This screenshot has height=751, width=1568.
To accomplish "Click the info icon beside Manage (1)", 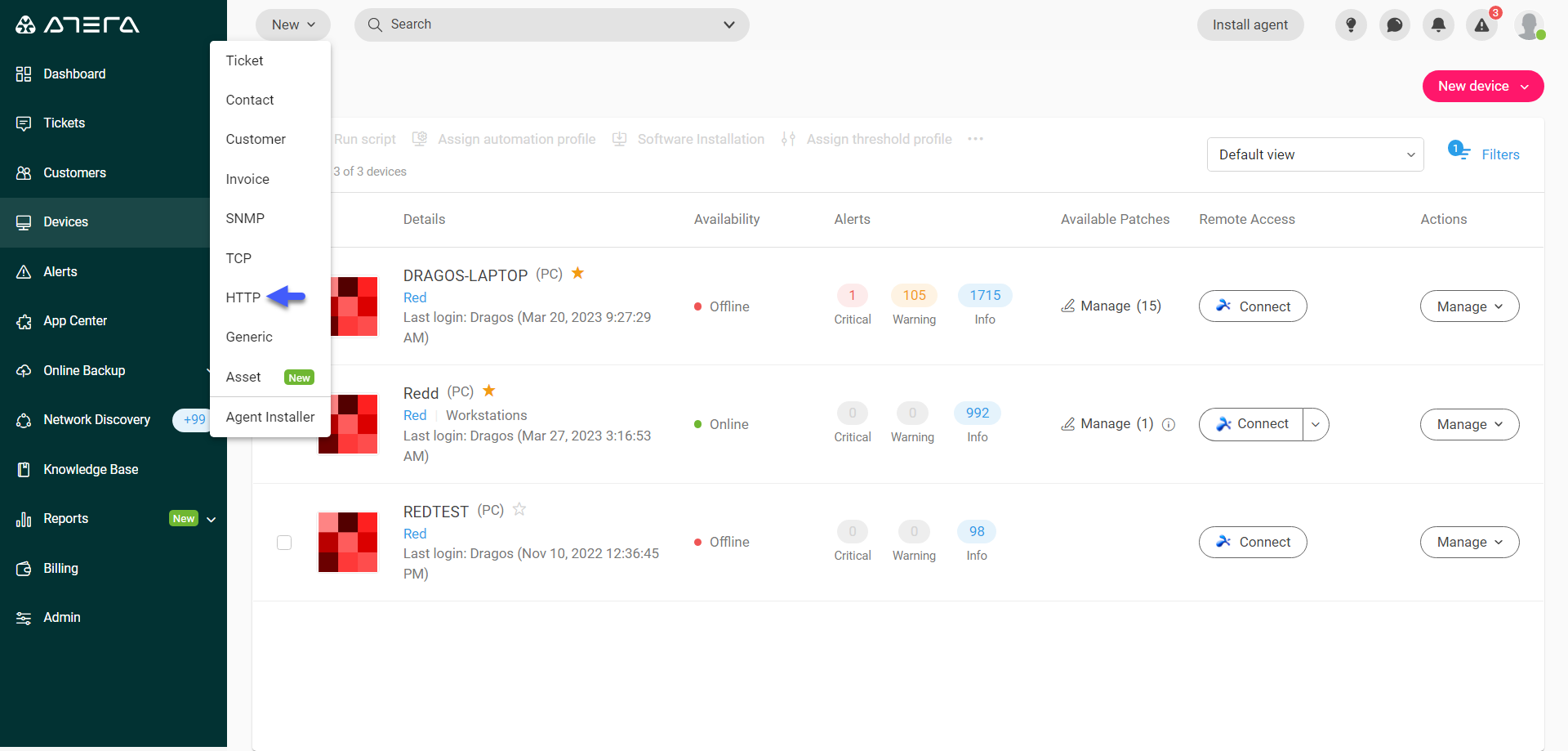I will pos(1169,424).
